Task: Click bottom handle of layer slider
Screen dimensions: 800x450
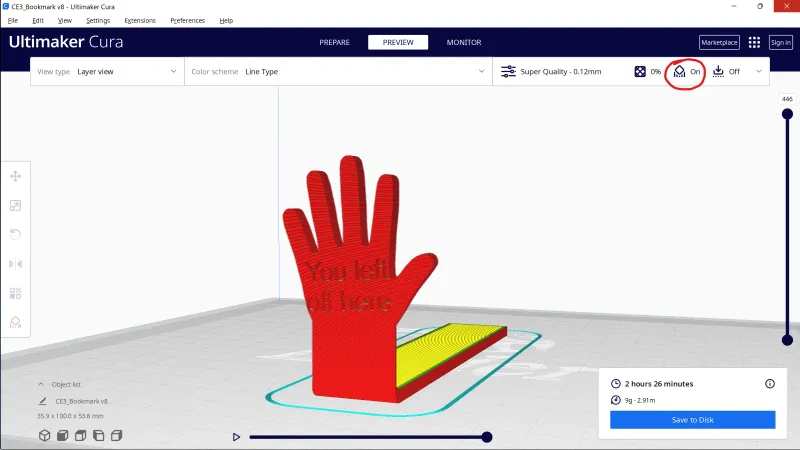Action: (x=787, y=340)
